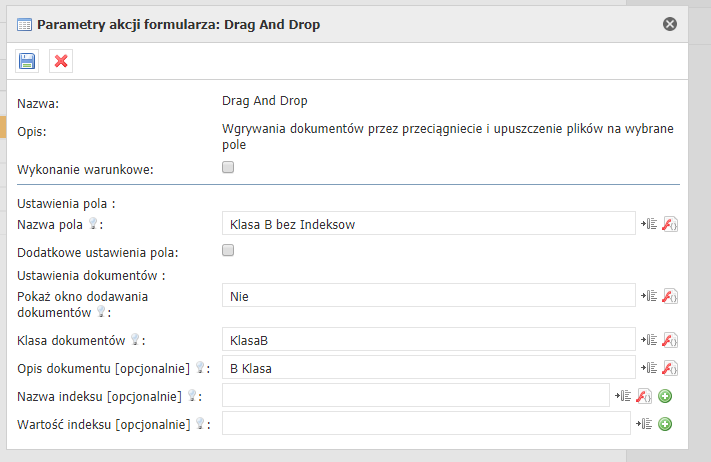This screenshot has height=462, width=711.
Task: Click the save (floppy disk) icon
Action: (27, 61)
